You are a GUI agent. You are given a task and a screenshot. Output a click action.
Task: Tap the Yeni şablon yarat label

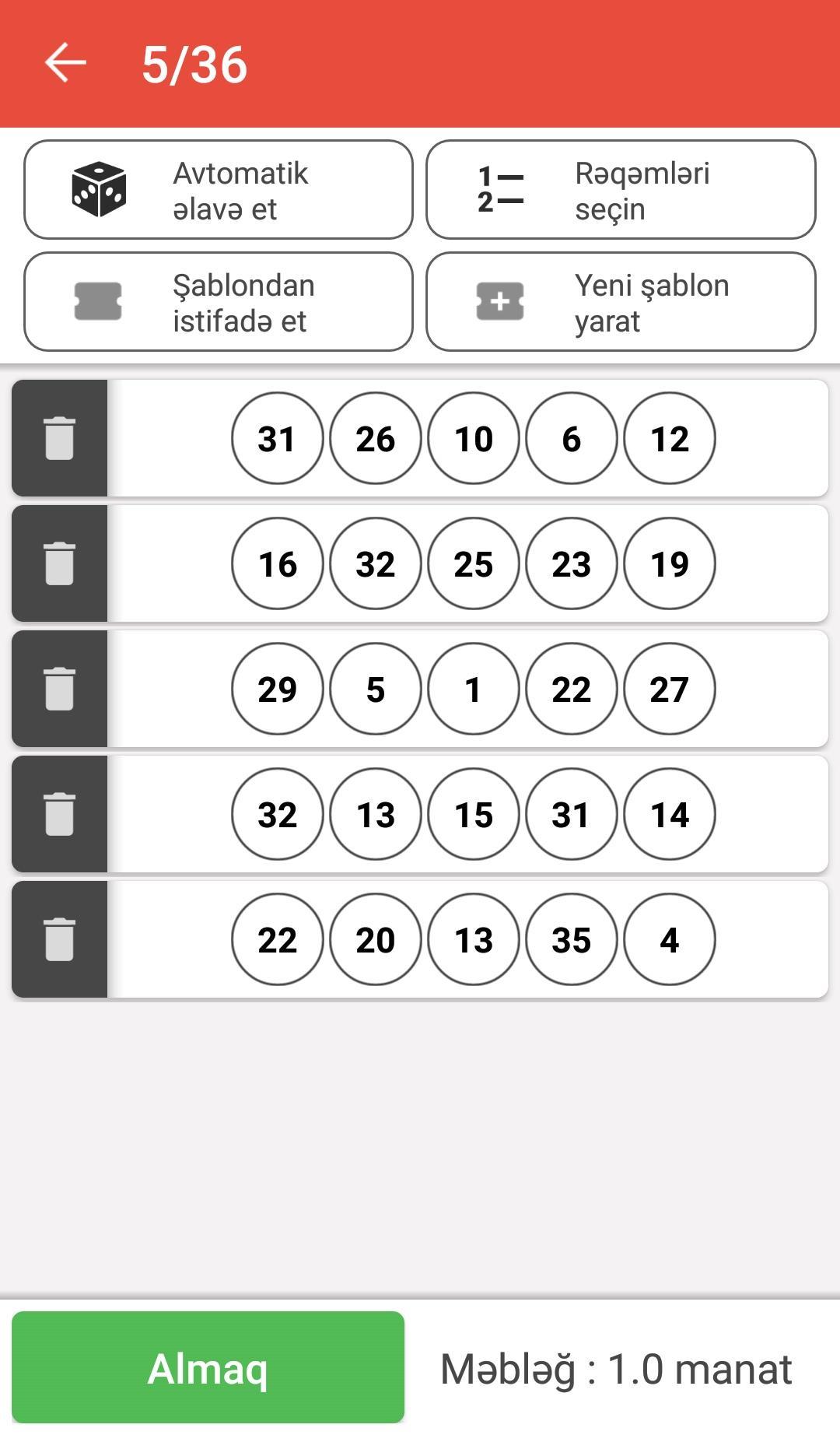[652, 303]
